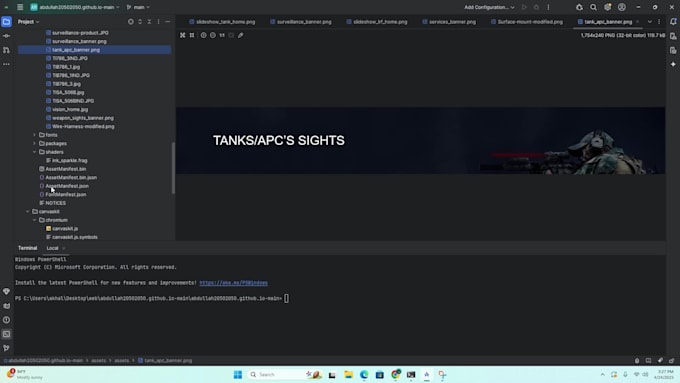Viewport: 680px width, 383px height.
Task: Open the AI assistant sparkle icon
Action: tap(673, 64)
